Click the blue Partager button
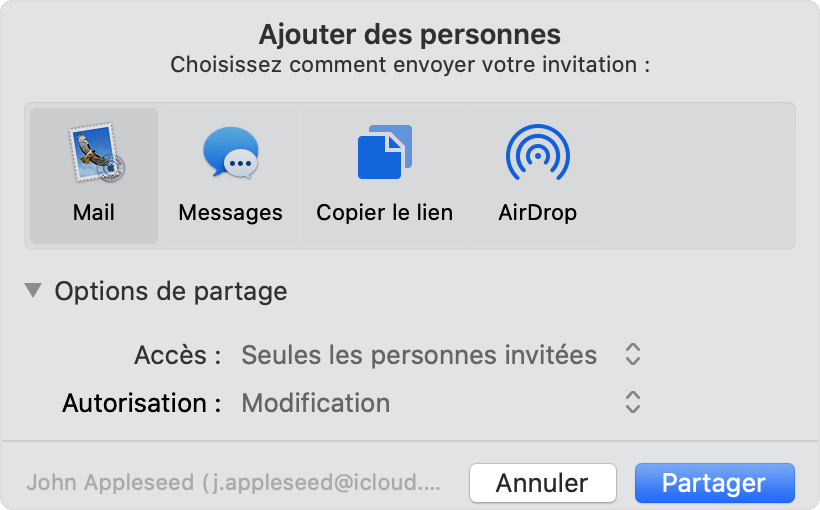820x510 pixels. tap(714, 483)
